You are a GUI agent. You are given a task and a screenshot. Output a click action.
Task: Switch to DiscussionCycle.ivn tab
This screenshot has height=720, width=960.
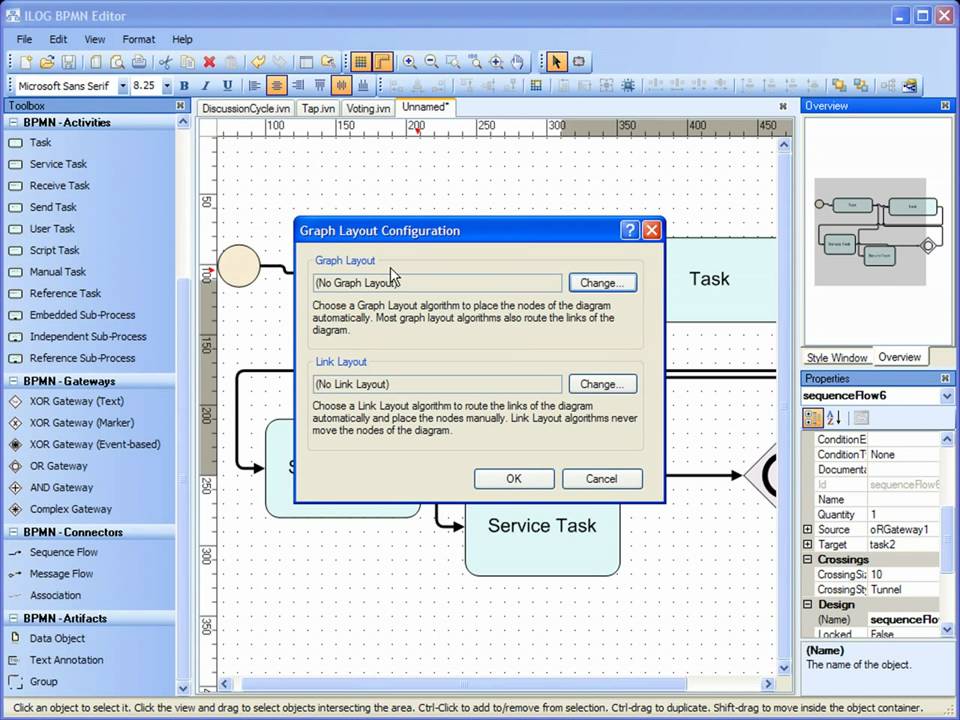(x=246, y=108)
